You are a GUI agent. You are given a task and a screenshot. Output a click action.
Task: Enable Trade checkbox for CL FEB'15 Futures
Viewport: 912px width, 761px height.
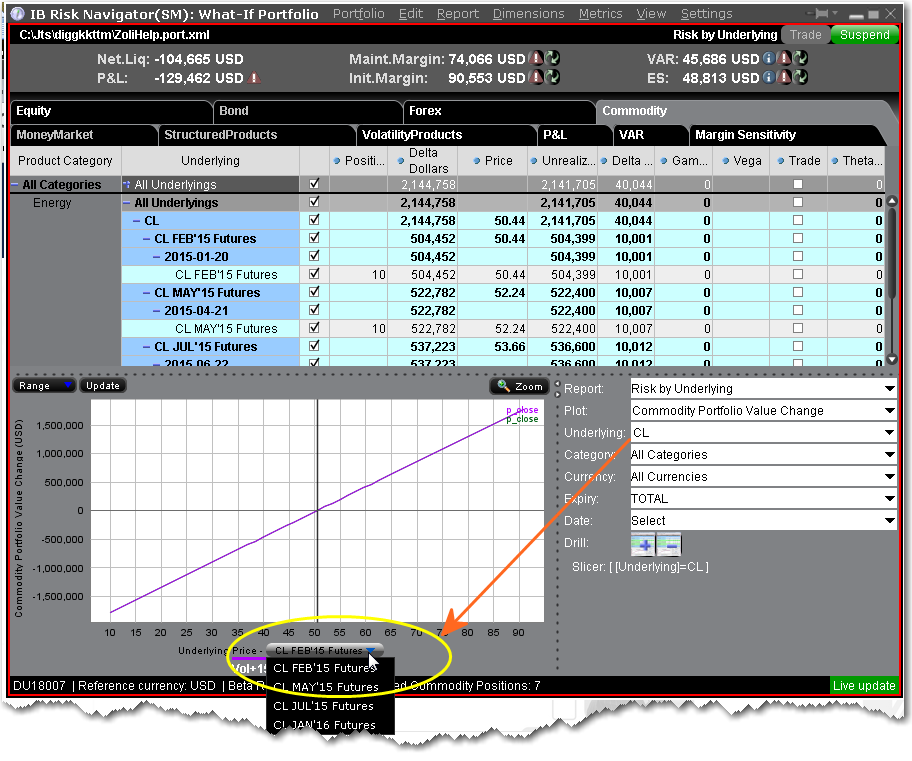[x=797, y=239]
